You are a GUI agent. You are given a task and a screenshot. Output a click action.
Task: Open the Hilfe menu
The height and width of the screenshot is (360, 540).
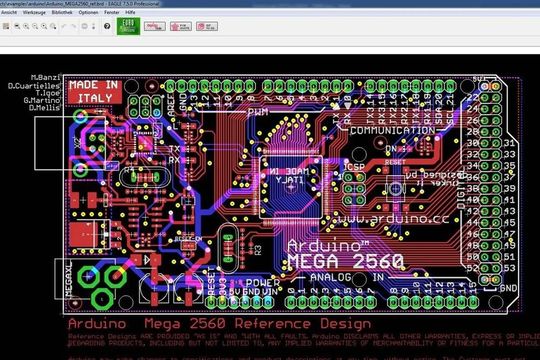[x=130, y=12]
